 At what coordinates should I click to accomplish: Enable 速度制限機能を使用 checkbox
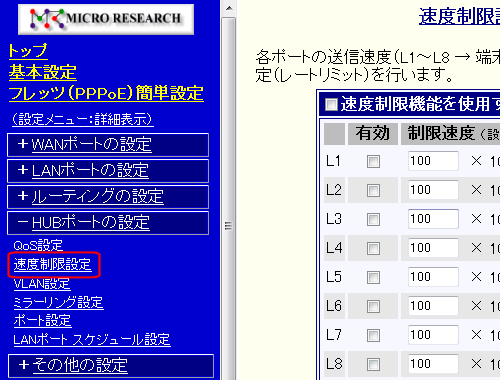click(x=331, y=104)
